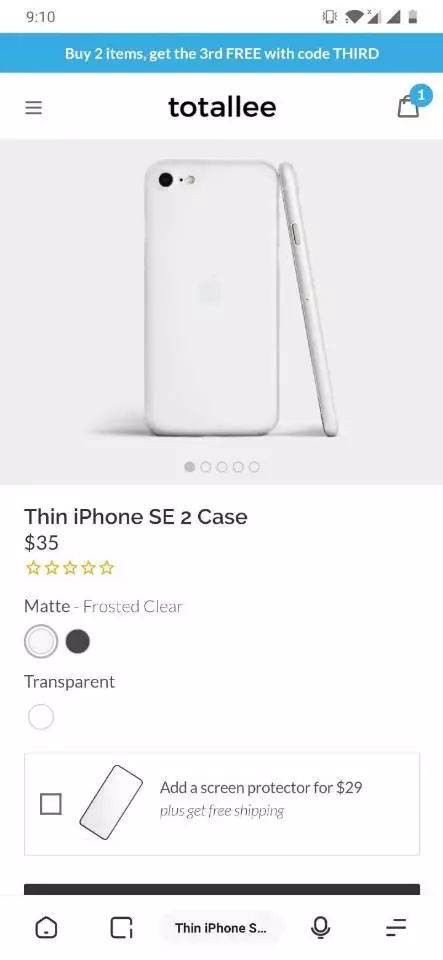Check the add screen protector box
The image size is (443, 960).
point(51,804)
